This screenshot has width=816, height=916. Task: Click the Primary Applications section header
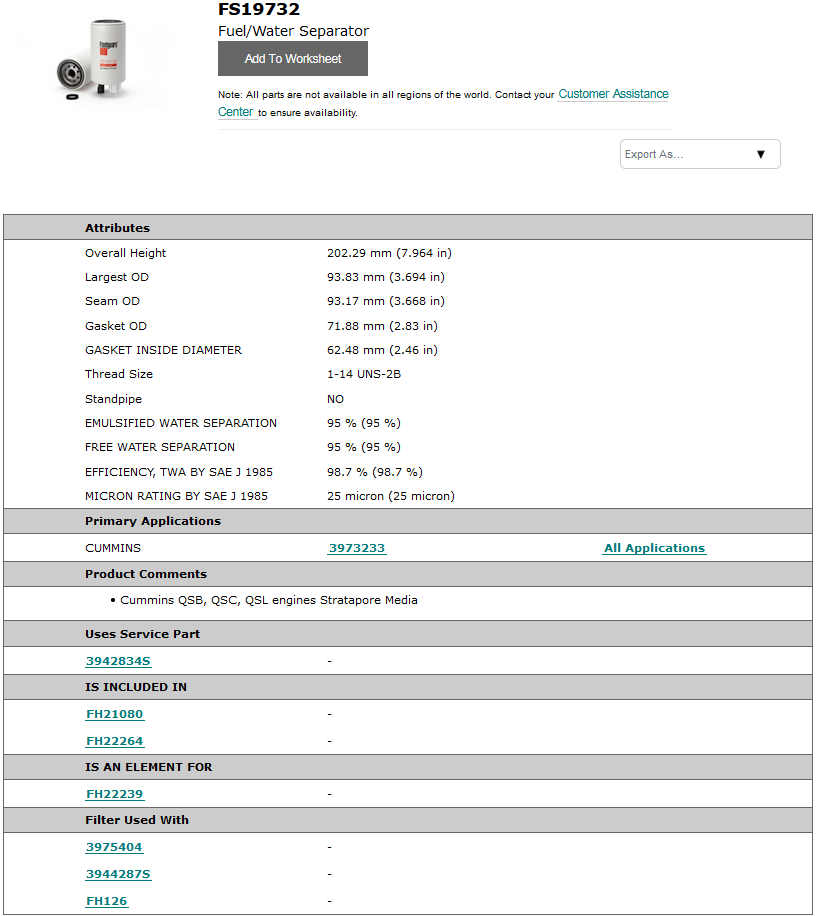point(153,521)
